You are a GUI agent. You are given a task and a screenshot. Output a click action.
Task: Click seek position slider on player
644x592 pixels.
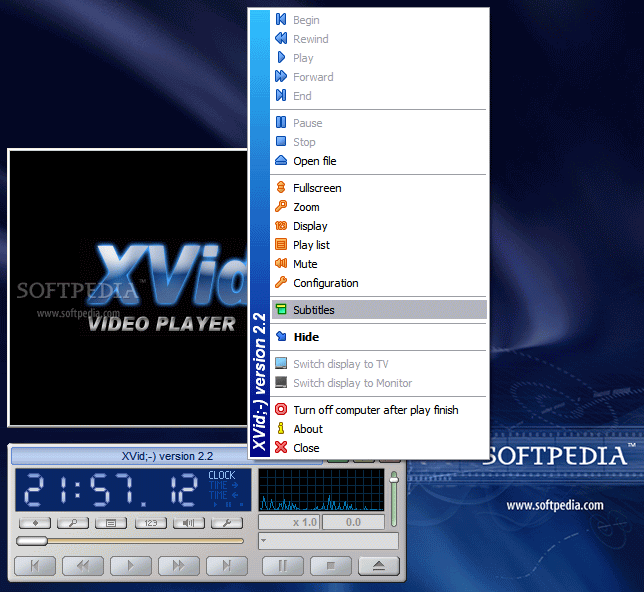coord(130,541)
